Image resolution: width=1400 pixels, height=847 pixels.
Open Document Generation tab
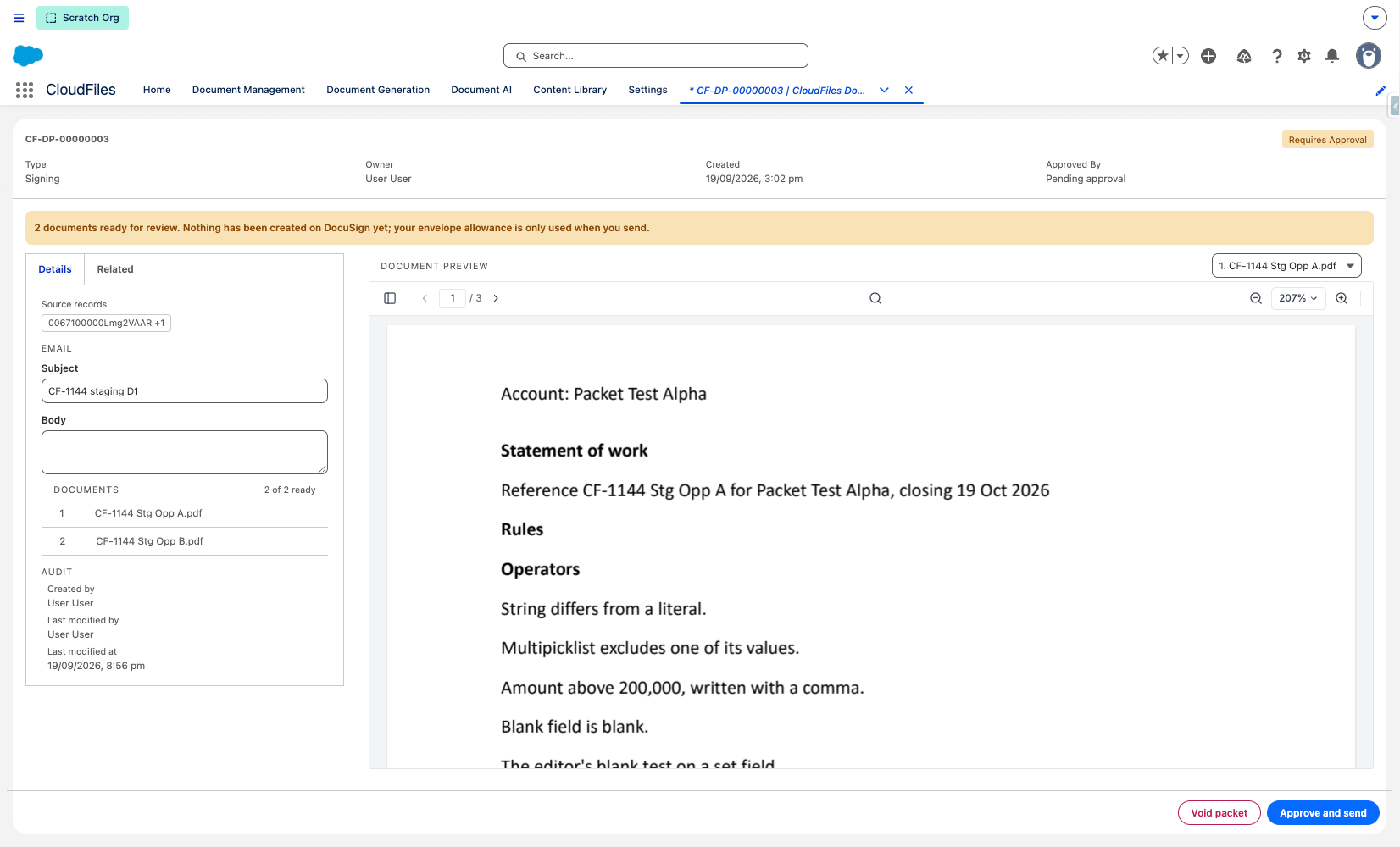[378, 90]
